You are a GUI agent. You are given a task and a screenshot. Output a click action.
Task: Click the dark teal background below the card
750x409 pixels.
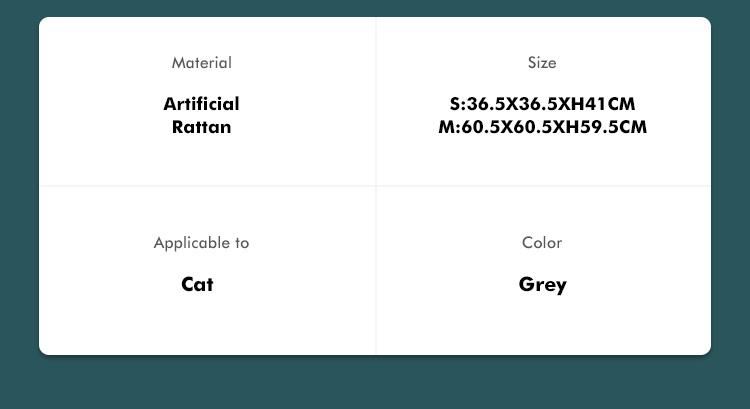click(375, 383)
